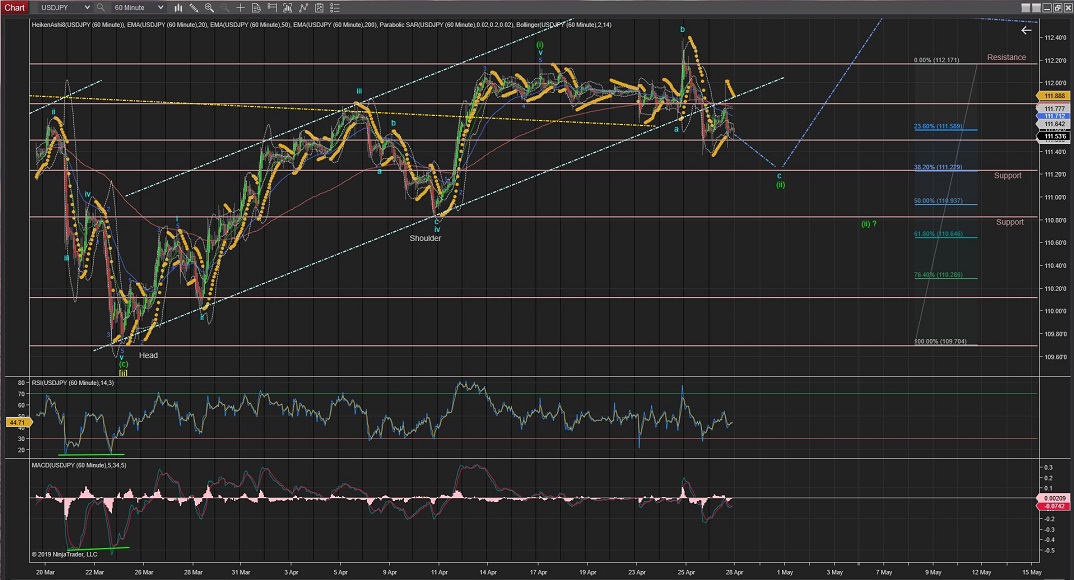Viewport: 1074px width, 580px height.
Task: Select the Chart tab label
Action: (14, 7)
